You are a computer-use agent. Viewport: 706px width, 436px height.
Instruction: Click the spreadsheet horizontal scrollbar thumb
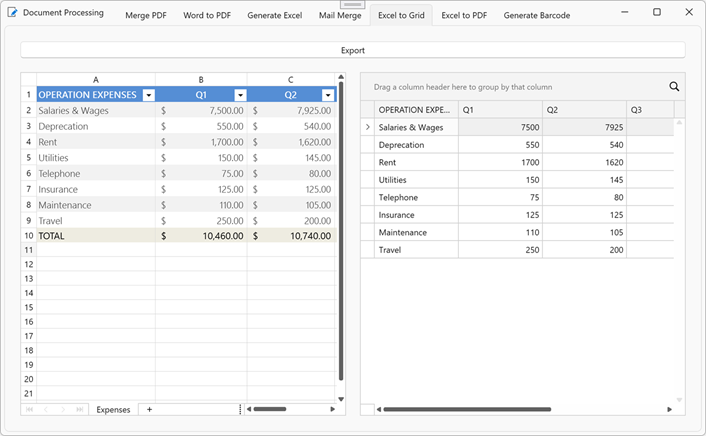270,409
